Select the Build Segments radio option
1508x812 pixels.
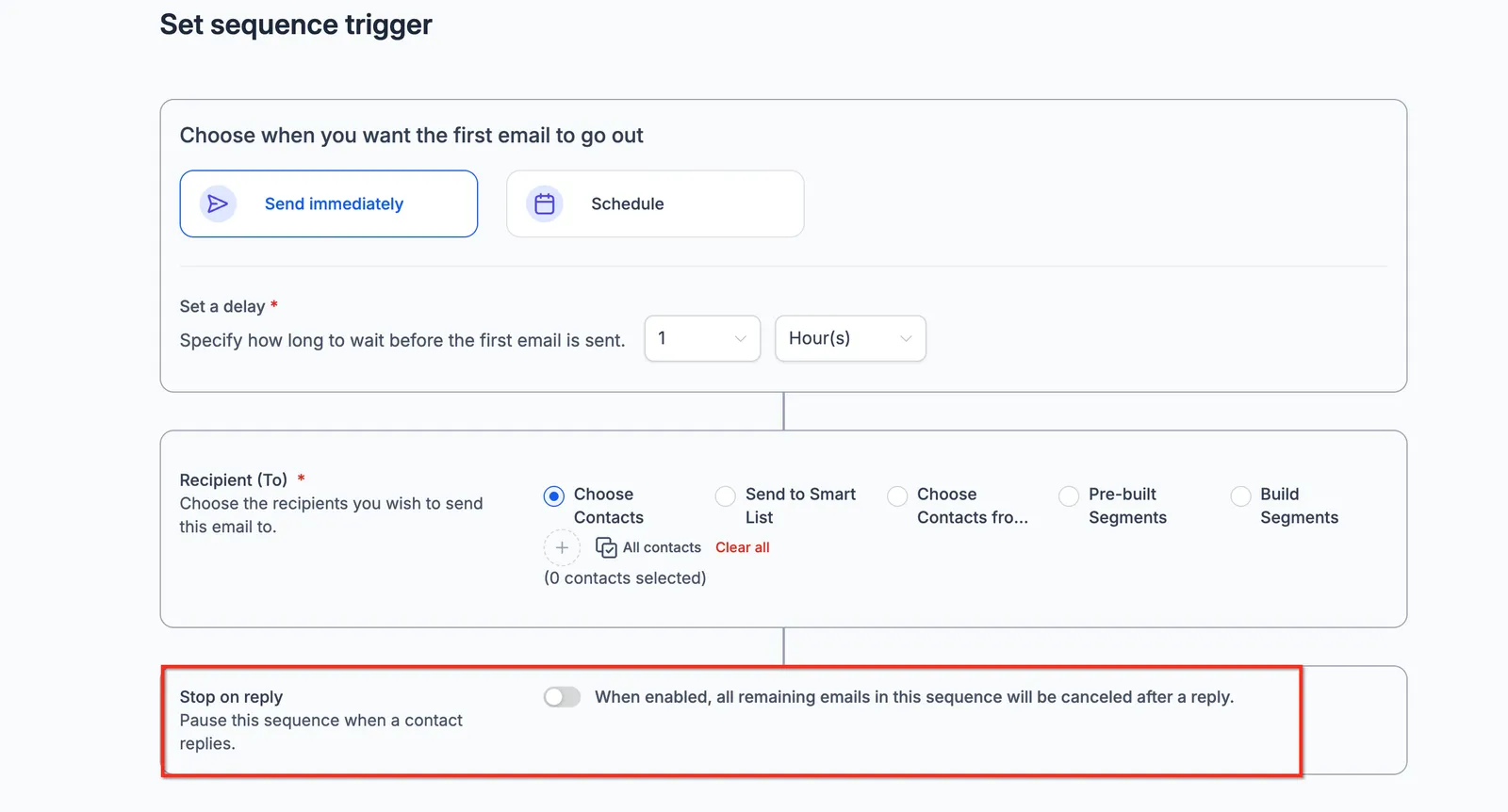click(x=1240, y=495)
